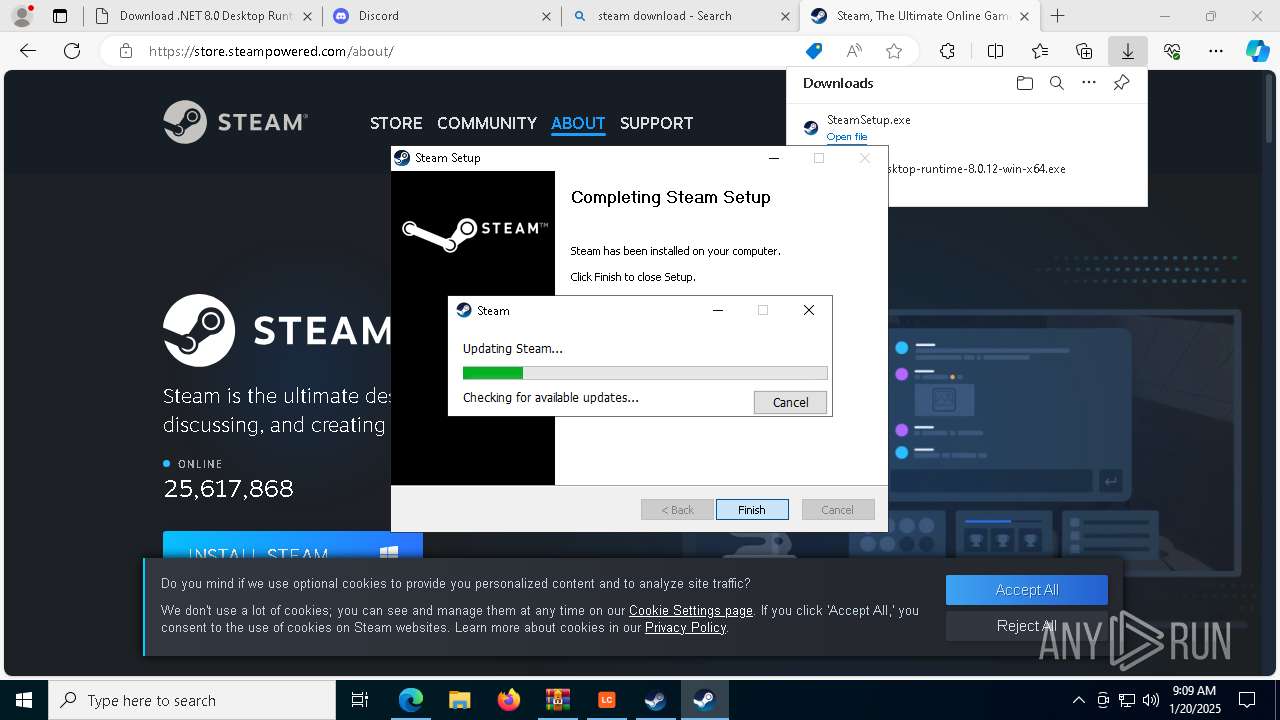View site information padlock icon
Viewport: 1280px width, 720px height.
[126, 51]
